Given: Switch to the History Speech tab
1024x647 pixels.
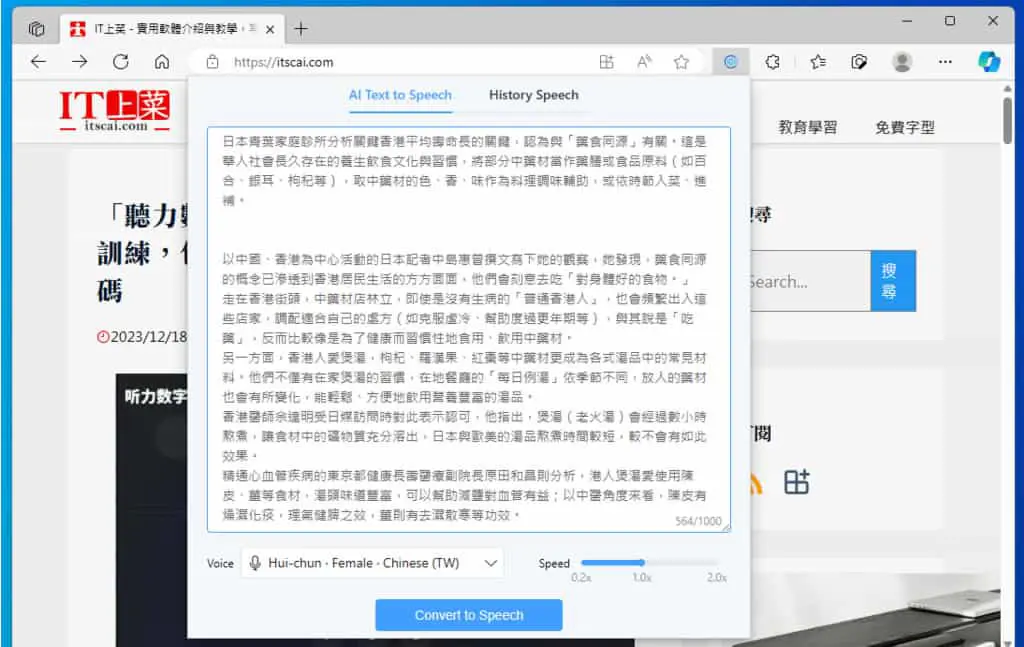Looking at the screenshot, I should pyautogui.click(x=534, y=95).
